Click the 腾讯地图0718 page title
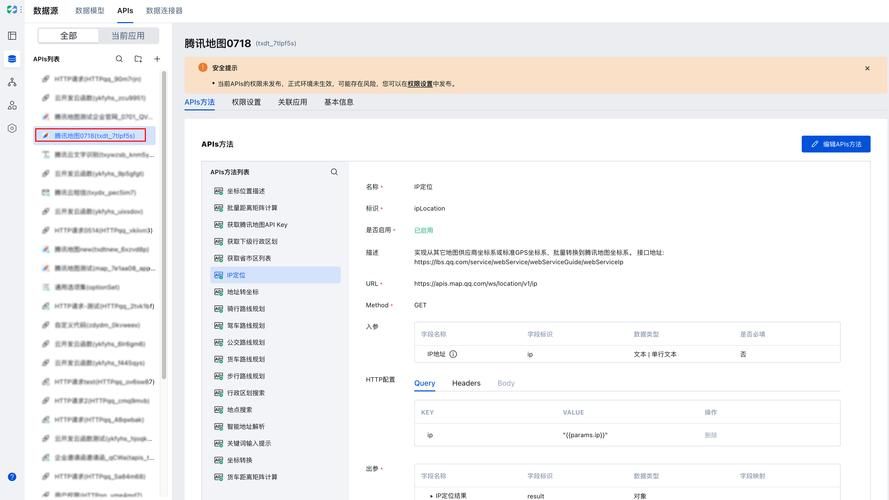Screen dimensions: 889x500 218,43
